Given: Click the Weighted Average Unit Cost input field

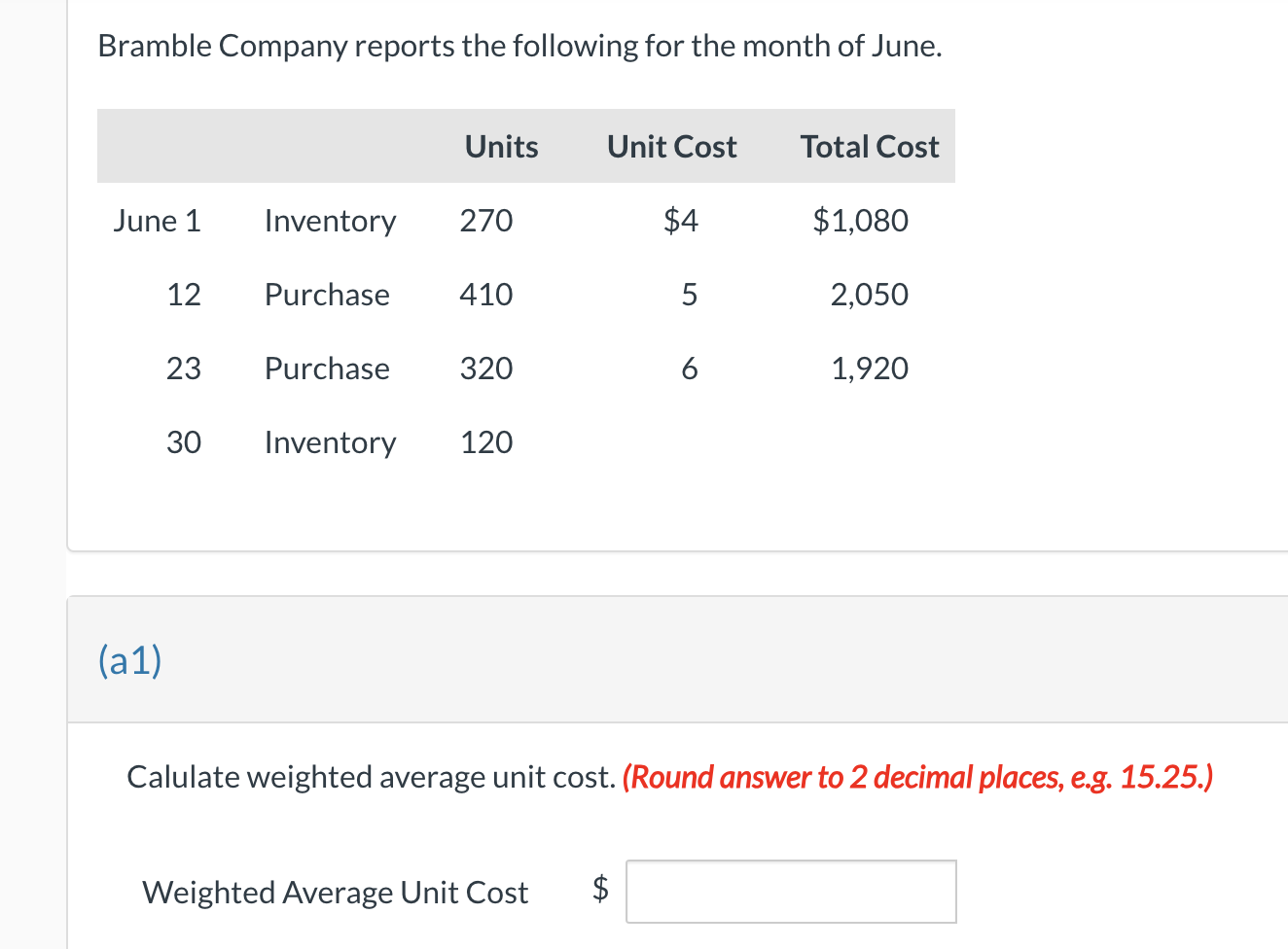Looking at the screenshot, I should point(791,892).
